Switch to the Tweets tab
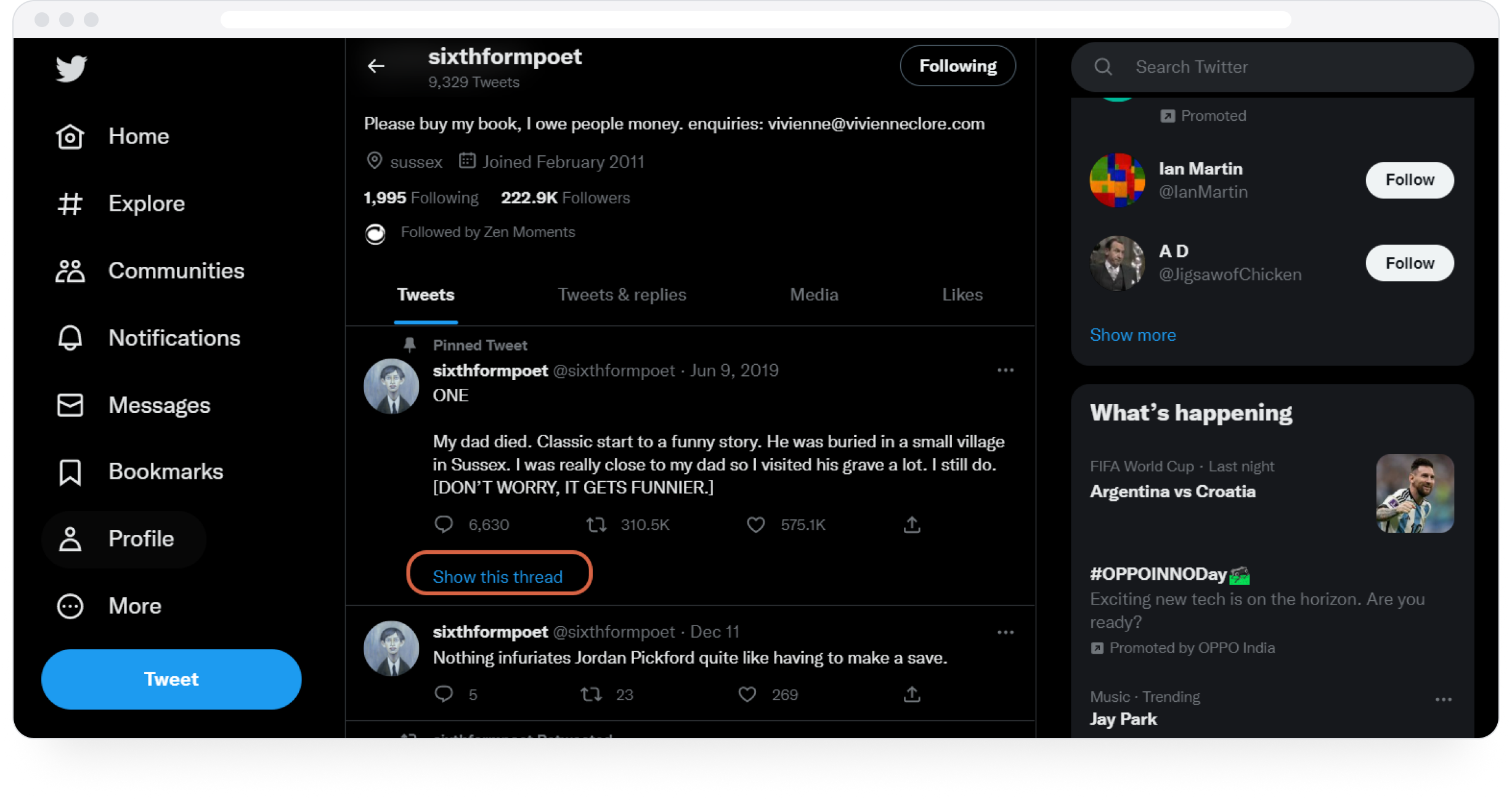1512x801 pixels. click(425, 295)
